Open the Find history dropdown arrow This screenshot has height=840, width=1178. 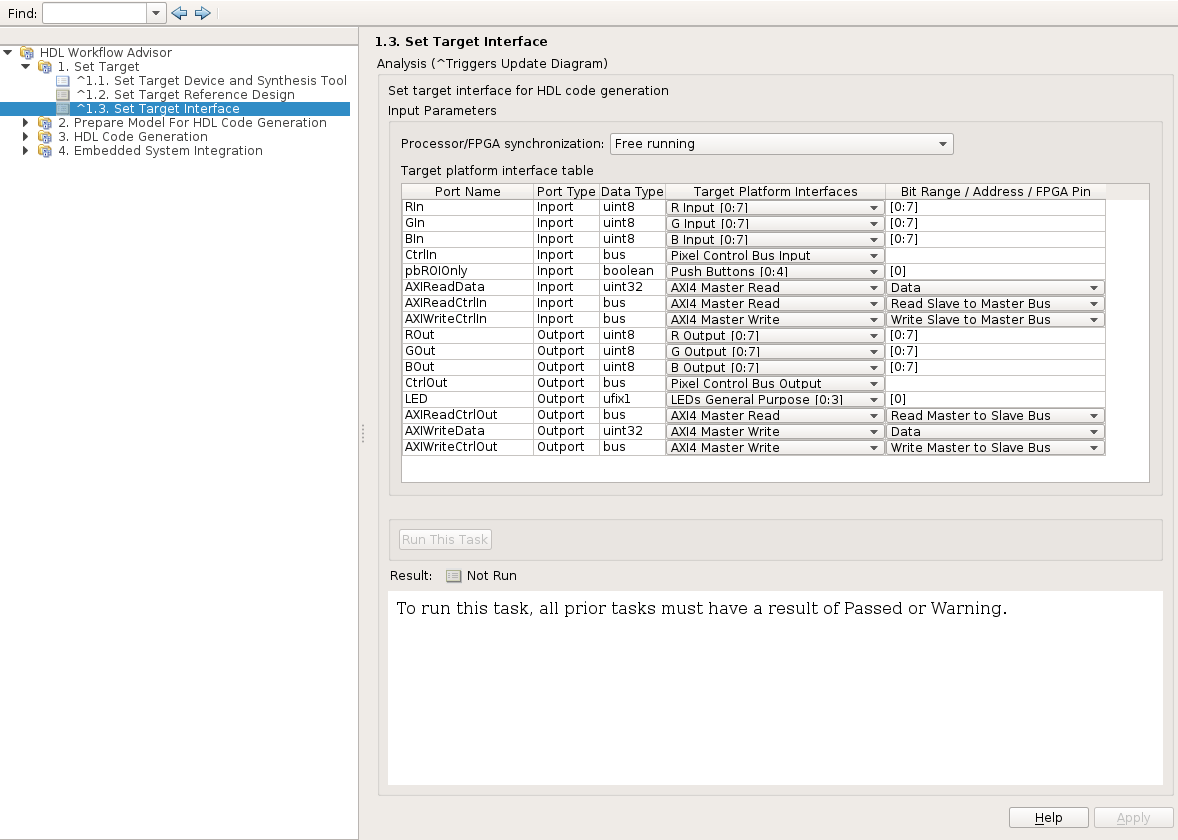(x=157, y=13)
